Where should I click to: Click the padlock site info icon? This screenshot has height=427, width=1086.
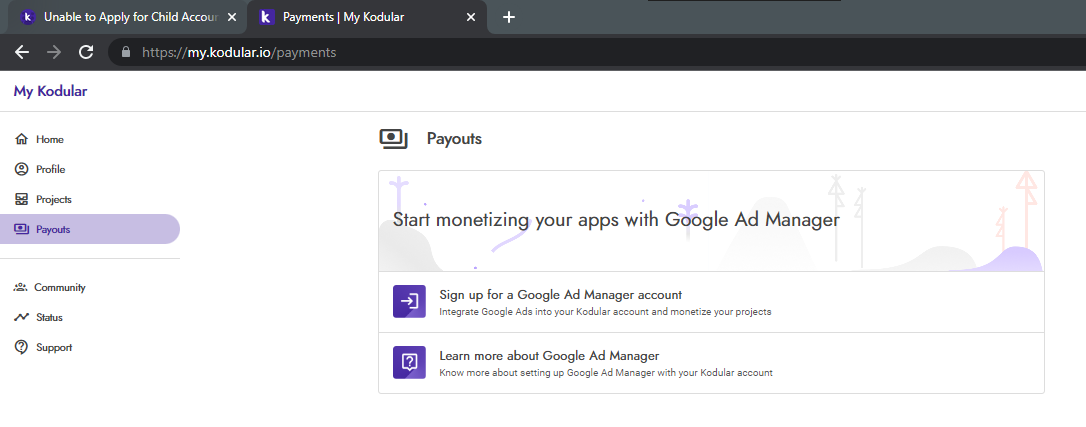pyautogui.click(x=125, y=52)
